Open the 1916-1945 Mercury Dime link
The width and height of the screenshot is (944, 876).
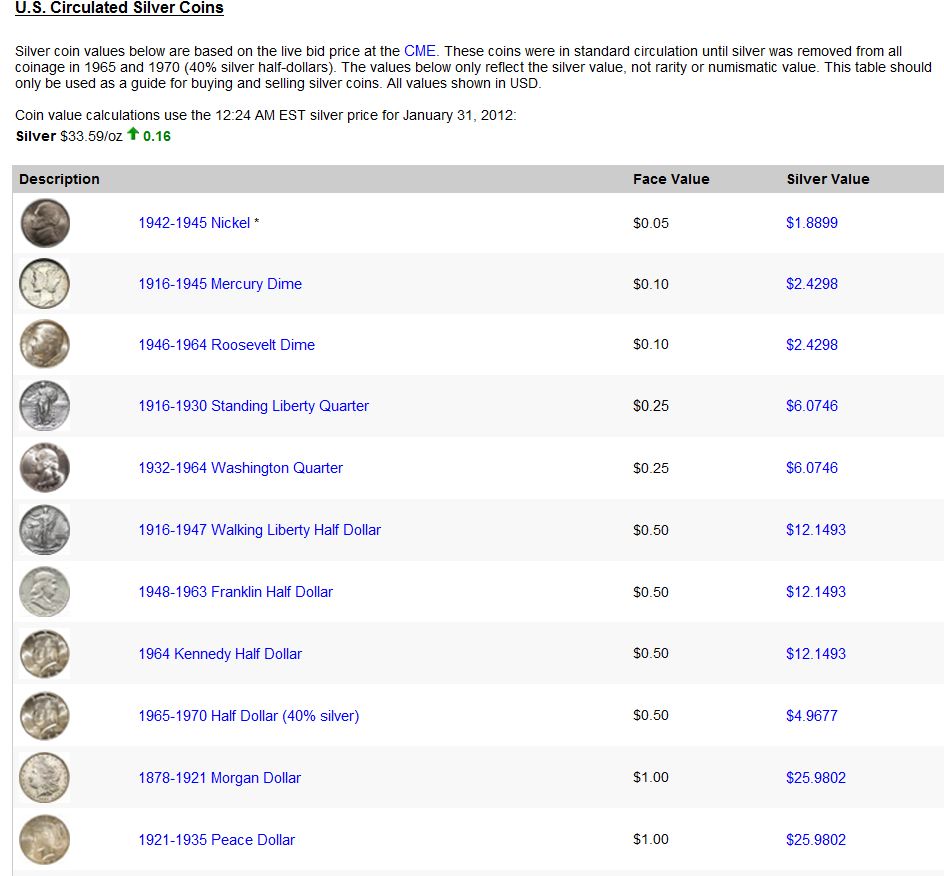[x=220, y=284]
